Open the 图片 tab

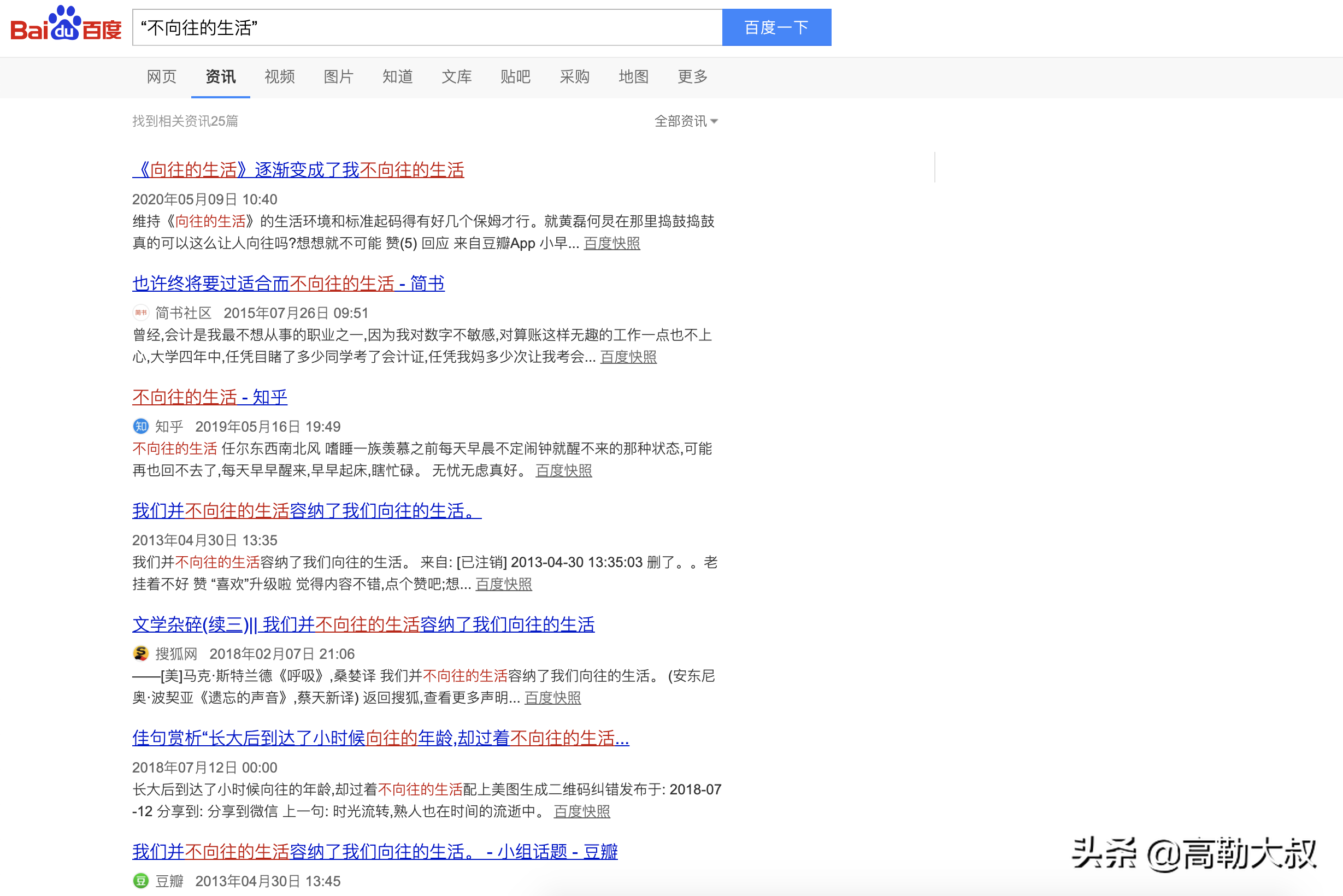[x=338, y=76]
